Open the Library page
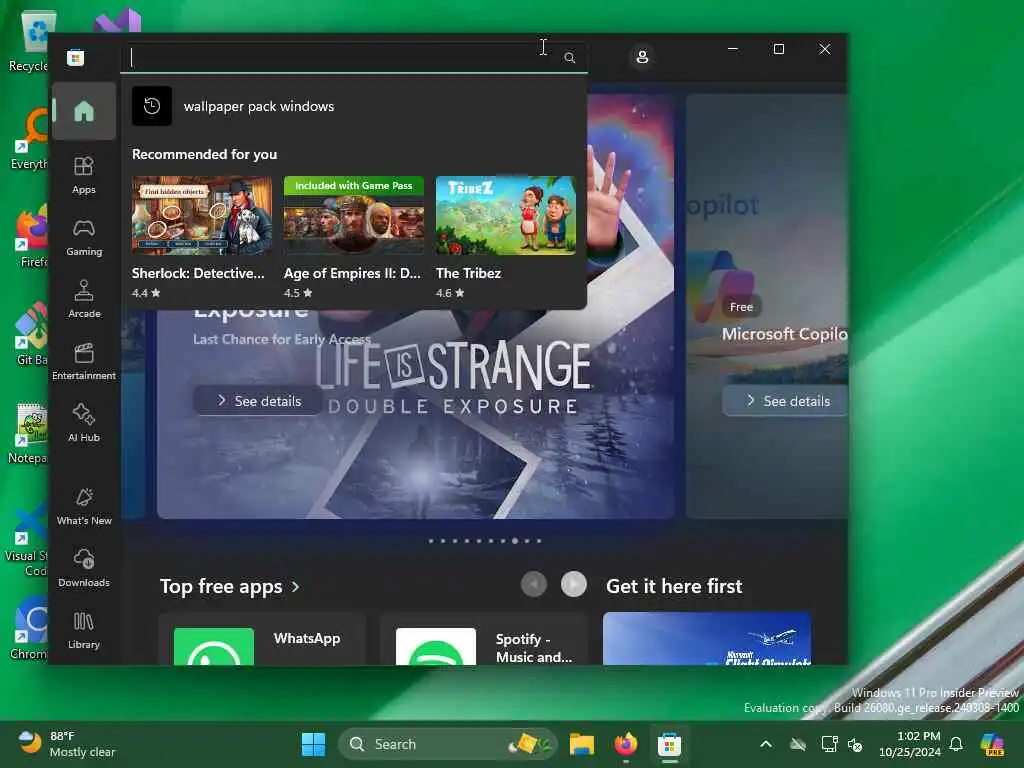 [x=84, y=630]
